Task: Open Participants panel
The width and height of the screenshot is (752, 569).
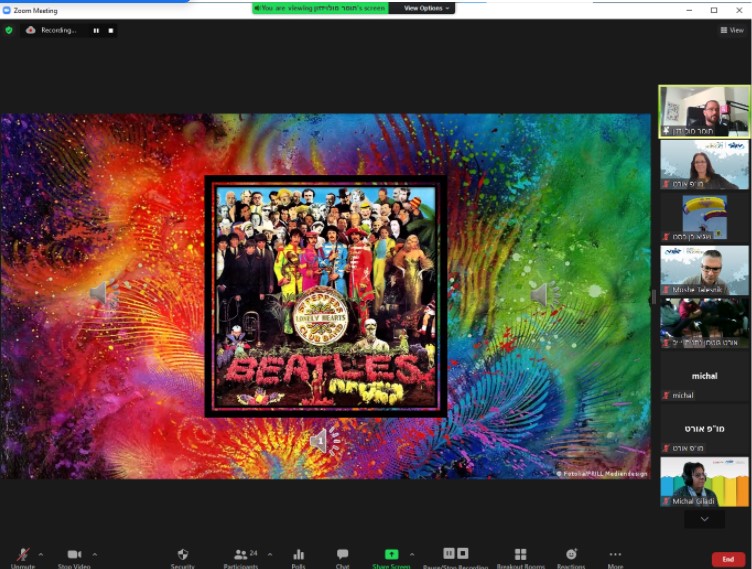Action: point(241,557)
